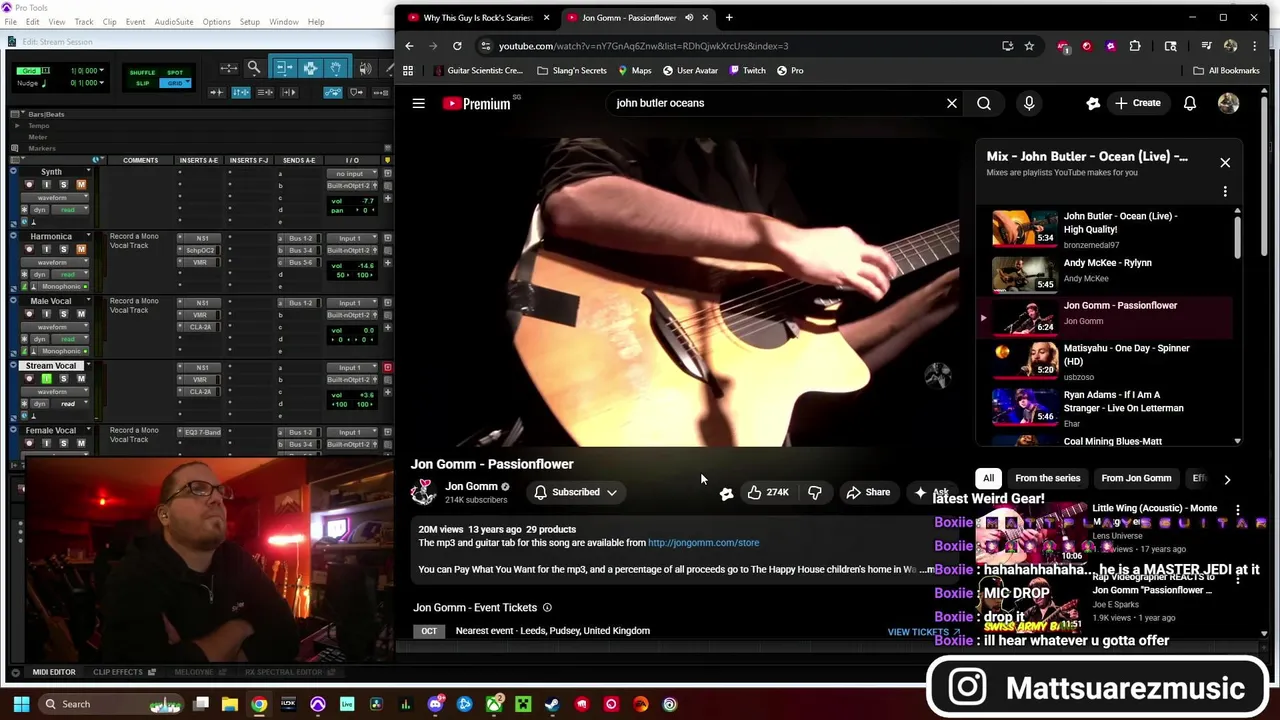The width and height of the screenshot is (1280, 720).
Task: Open Harmonica track waveform view selector
Action: (57, 262)
